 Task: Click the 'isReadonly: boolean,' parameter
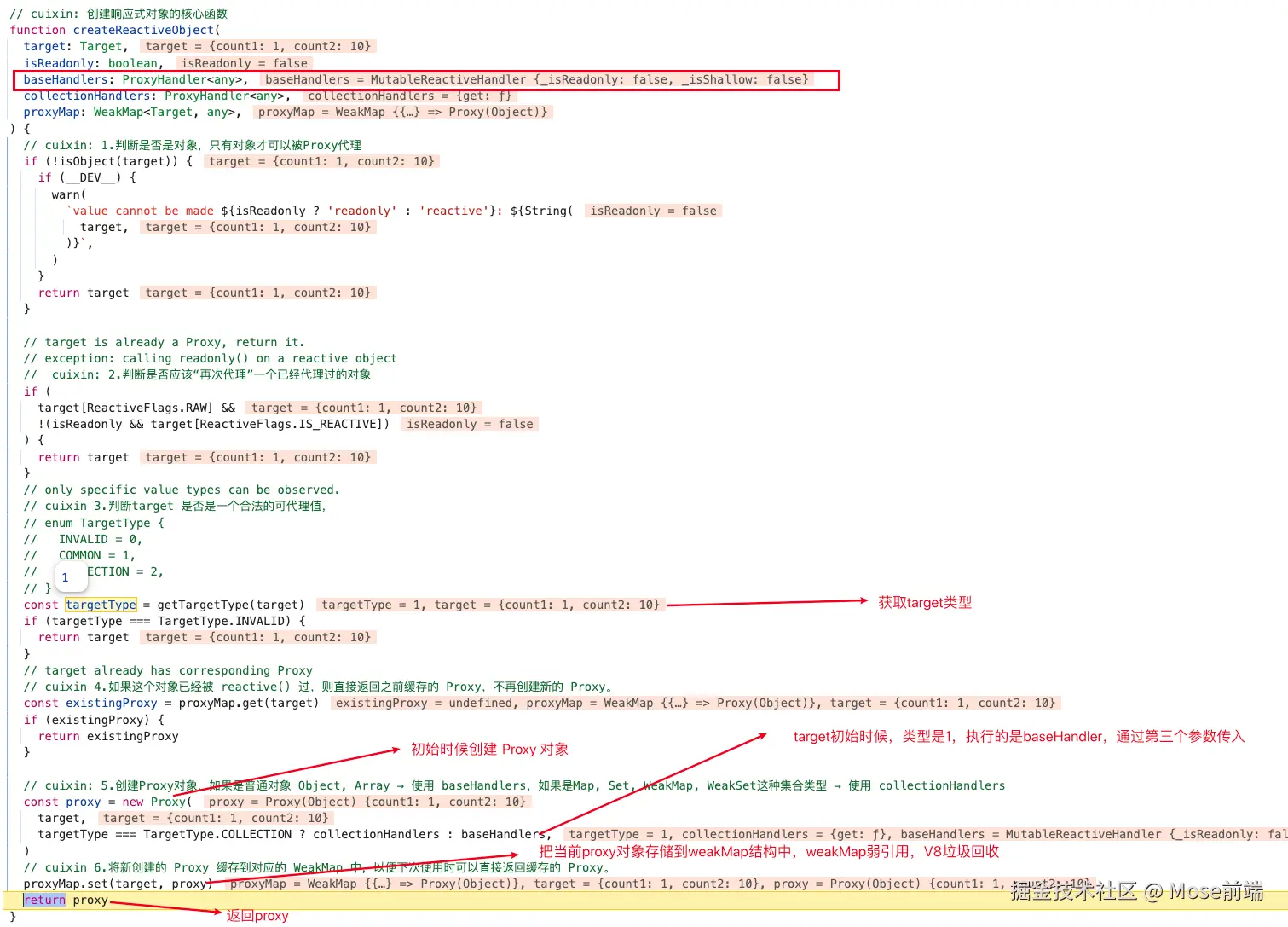(94, 63)
